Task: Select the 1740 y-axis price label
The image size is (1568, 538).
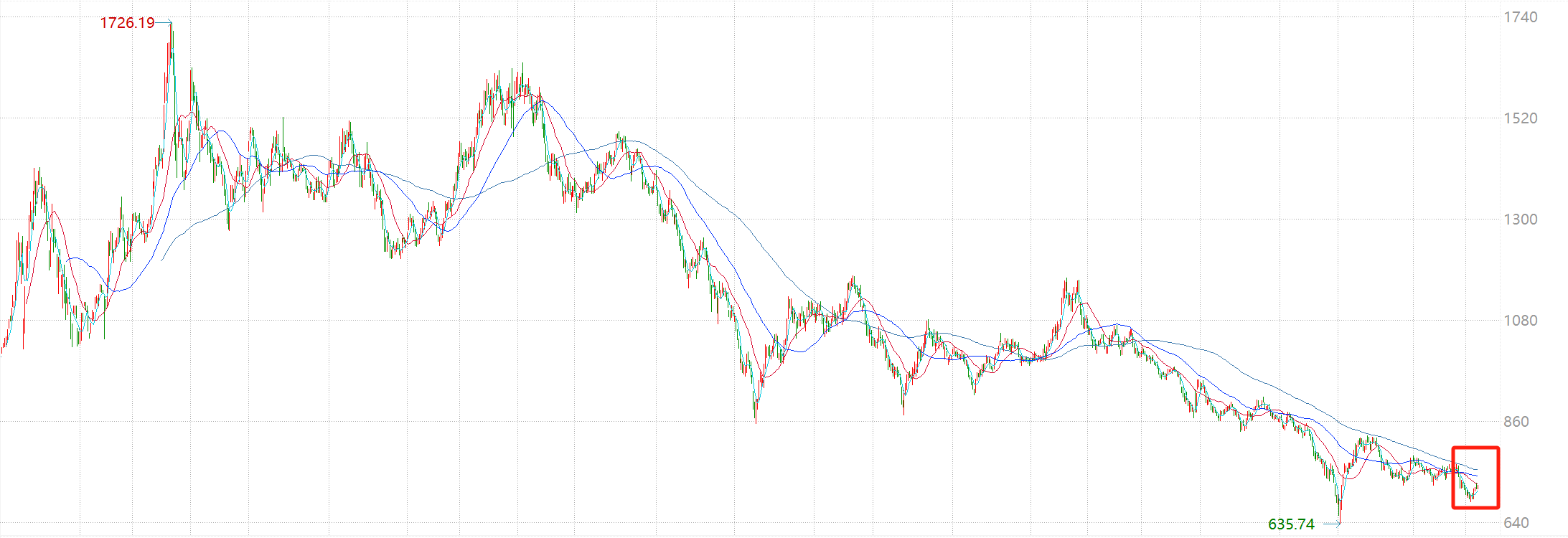Action: 1521,17
